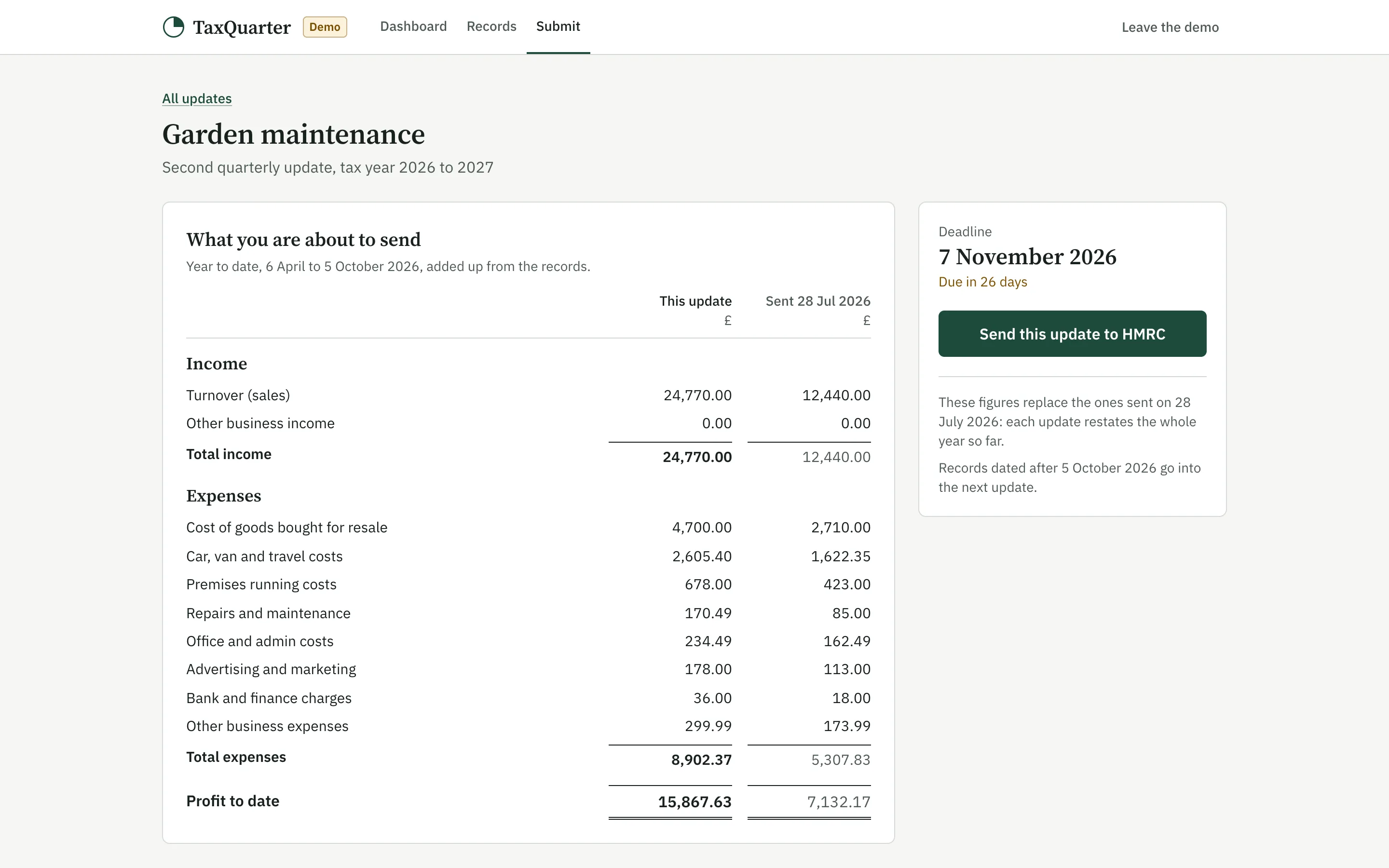Screen dimensions: 1389x868
Task: Click Turnover value 12,440.00 sent July
Action: [x=836, y=395]
